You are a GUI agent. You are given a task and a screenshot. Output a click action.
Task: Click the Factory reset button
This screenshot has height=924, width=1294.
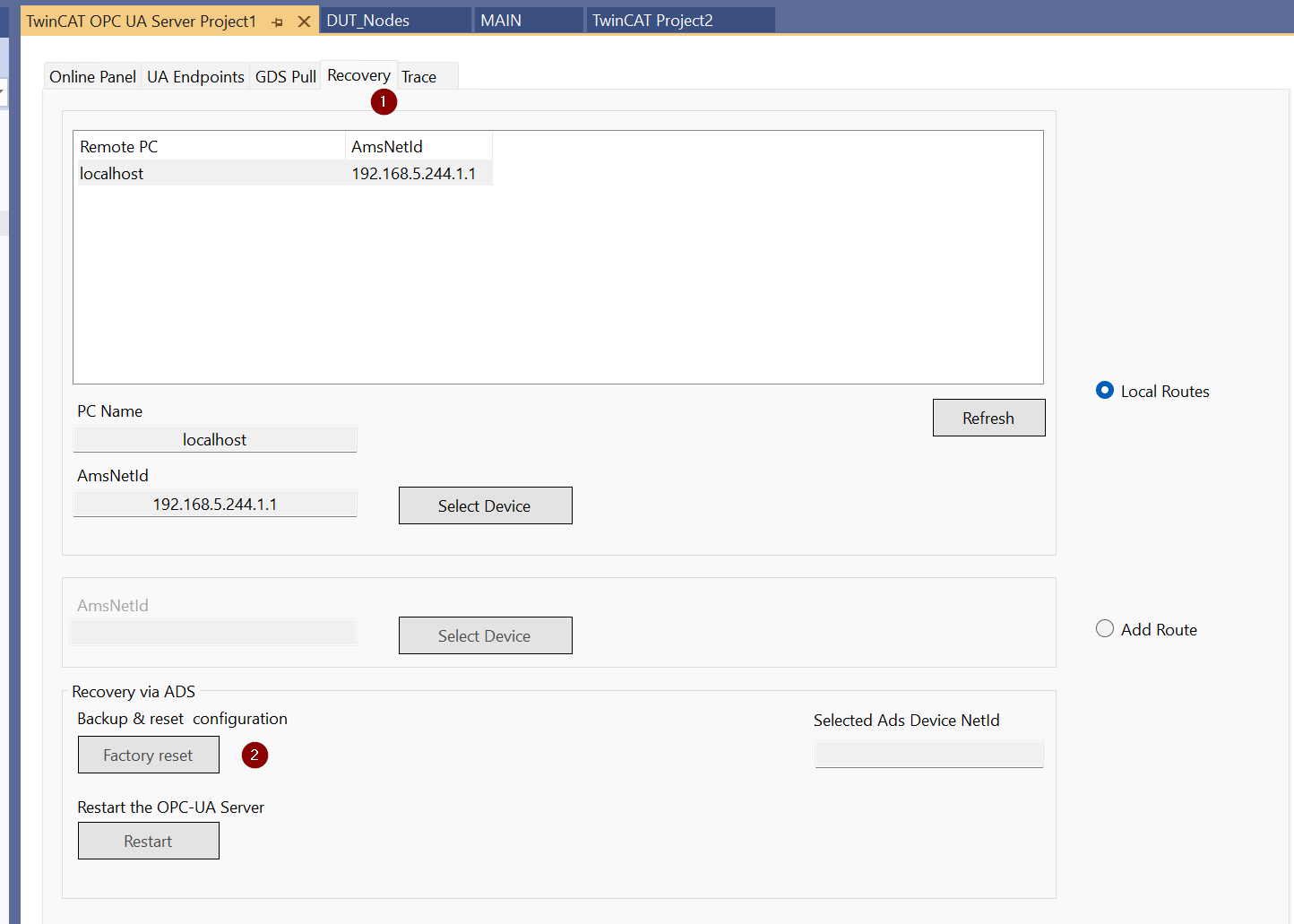click(x=148, y=755)
